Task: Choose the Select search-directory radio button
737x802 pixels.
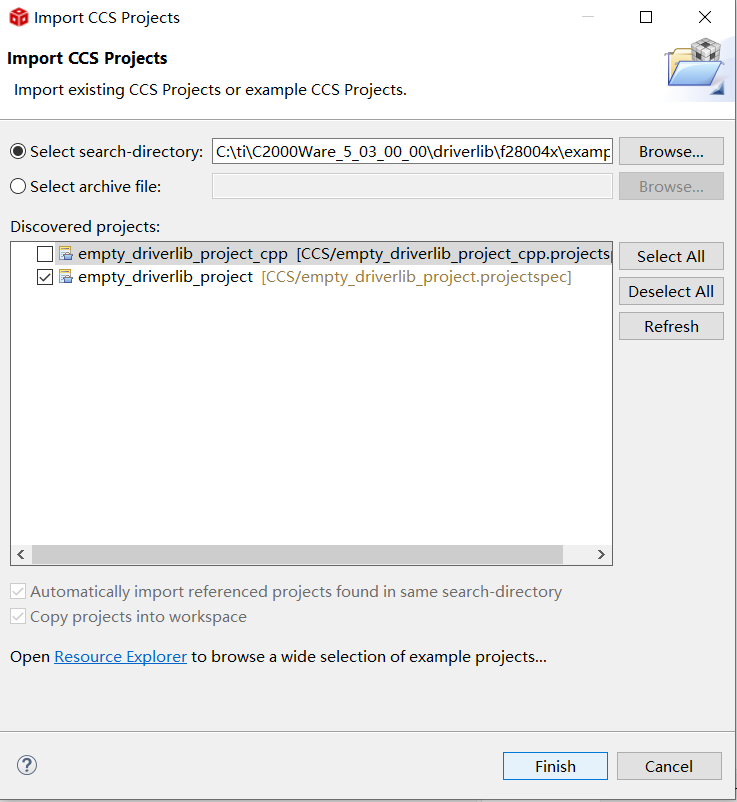Action: 18,151
